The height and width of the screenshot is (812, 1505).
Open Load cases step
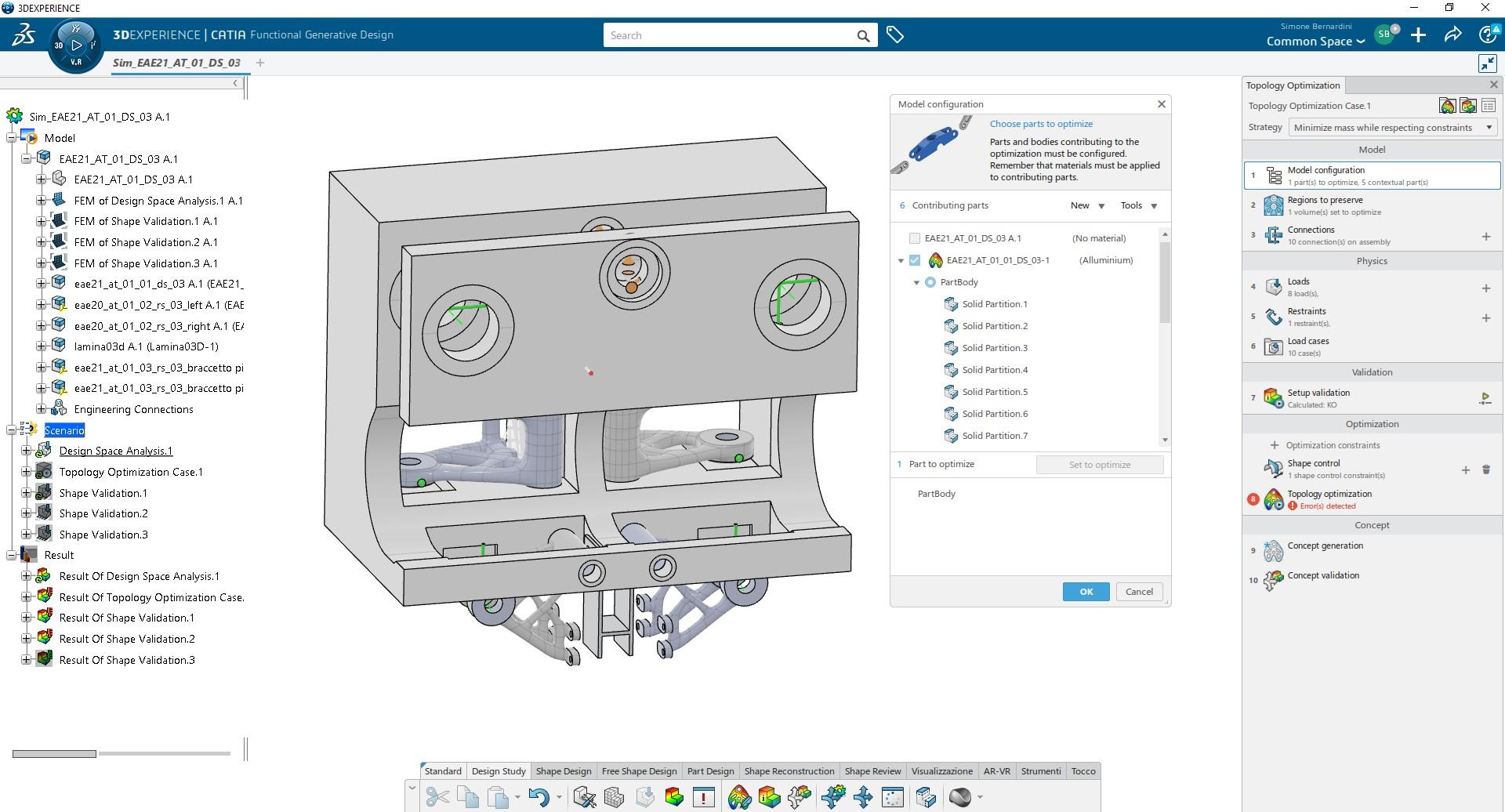point(1372,346)
